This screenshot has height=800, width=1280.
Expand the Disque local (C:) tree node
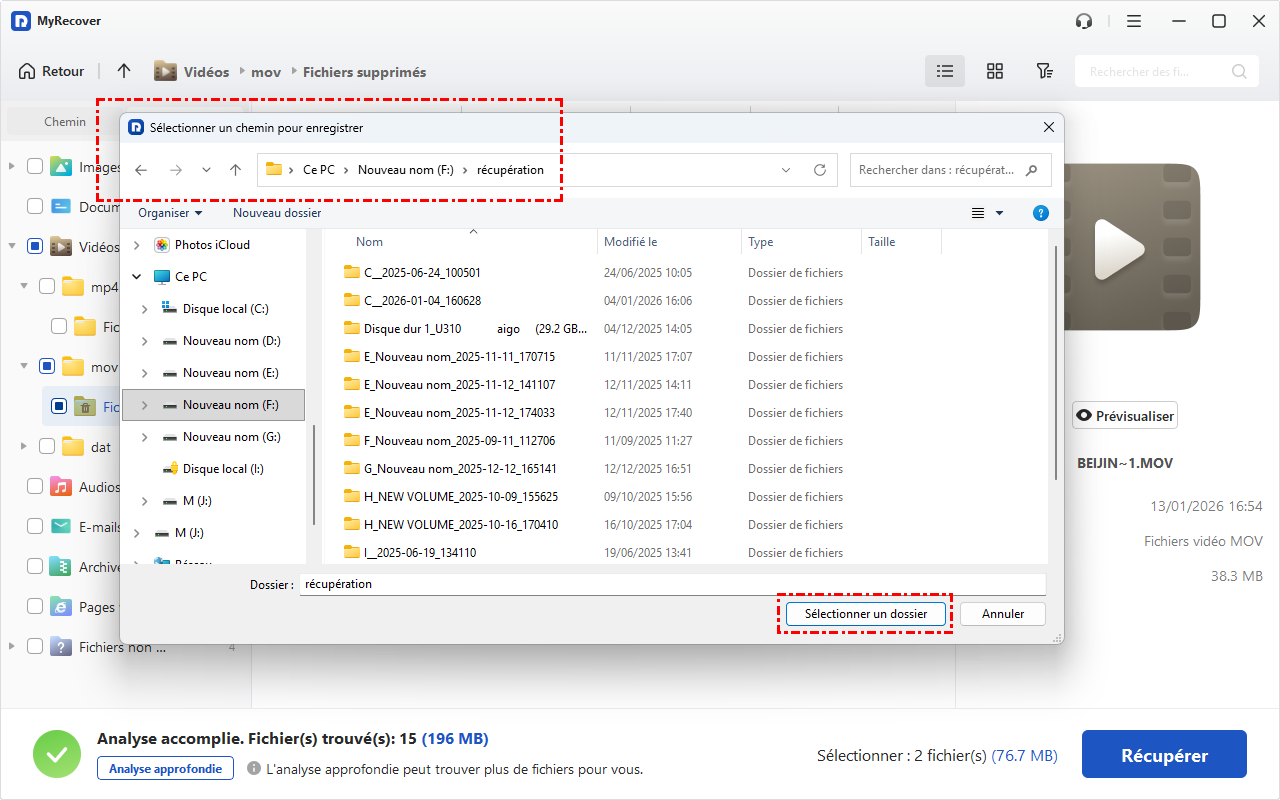(x=144, y=309)
